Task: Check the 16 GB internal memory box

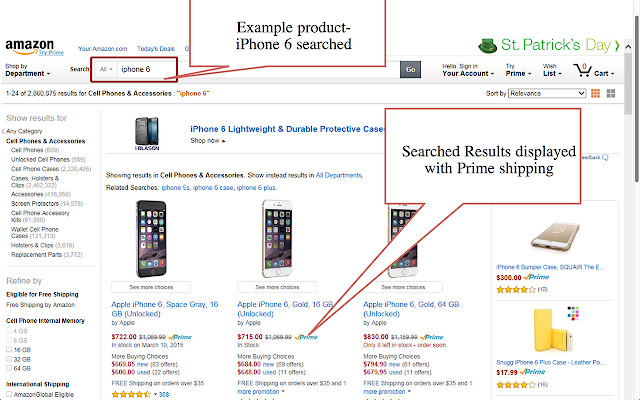Action: pyautogui.click(x=9, y=349)
